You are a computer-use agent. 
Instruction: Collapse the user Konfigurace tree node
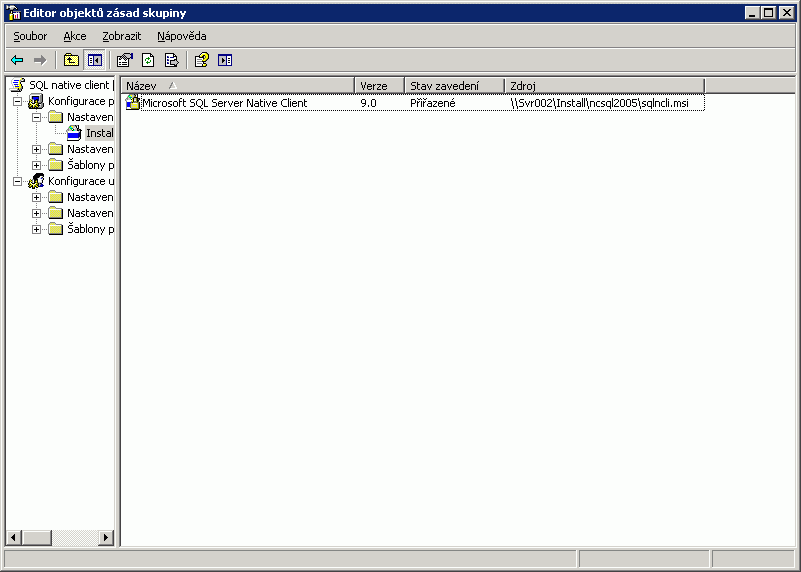[x=18, y=181]
